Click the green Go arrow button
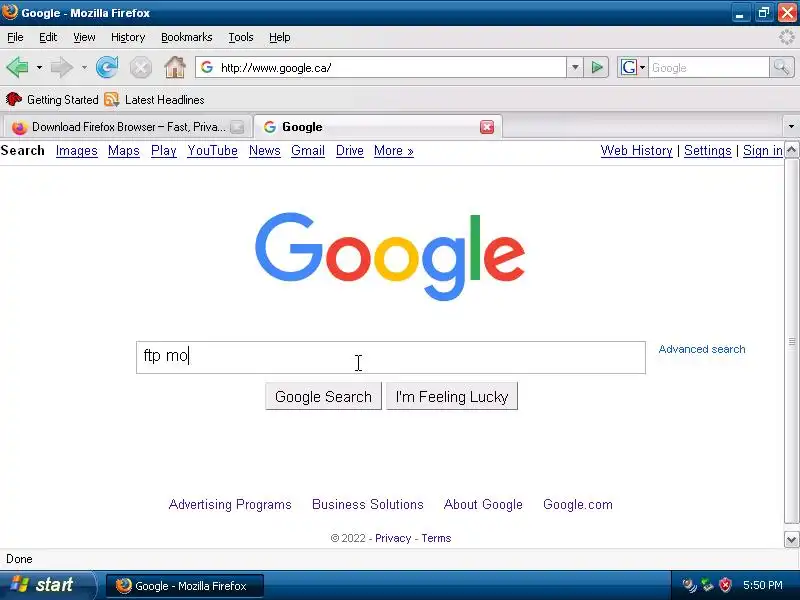This screenshot has width=800, height=600. coord(596,67)
